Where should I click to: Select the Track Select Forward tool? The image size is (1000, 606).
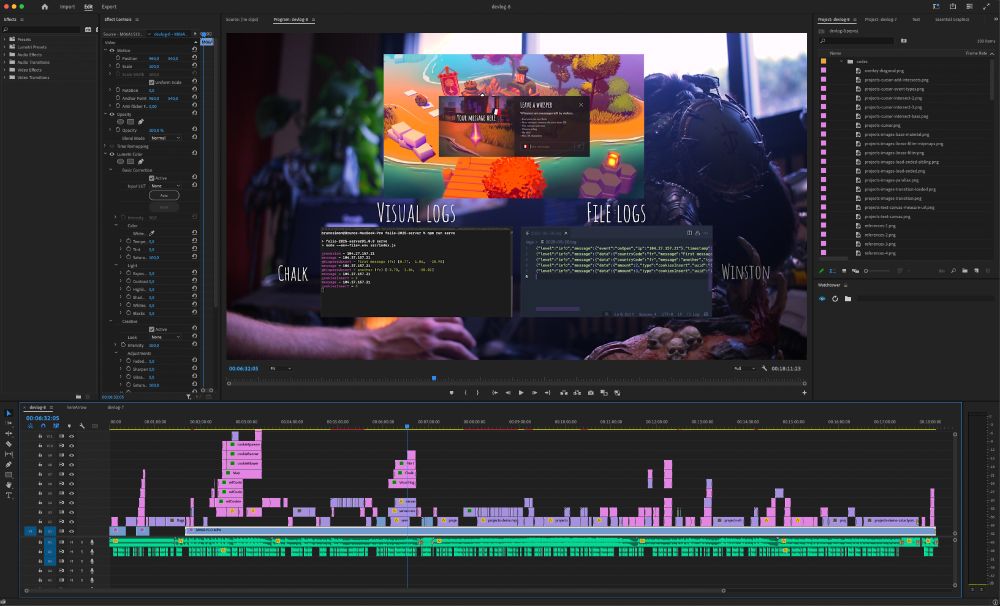[x=8, y=424]
